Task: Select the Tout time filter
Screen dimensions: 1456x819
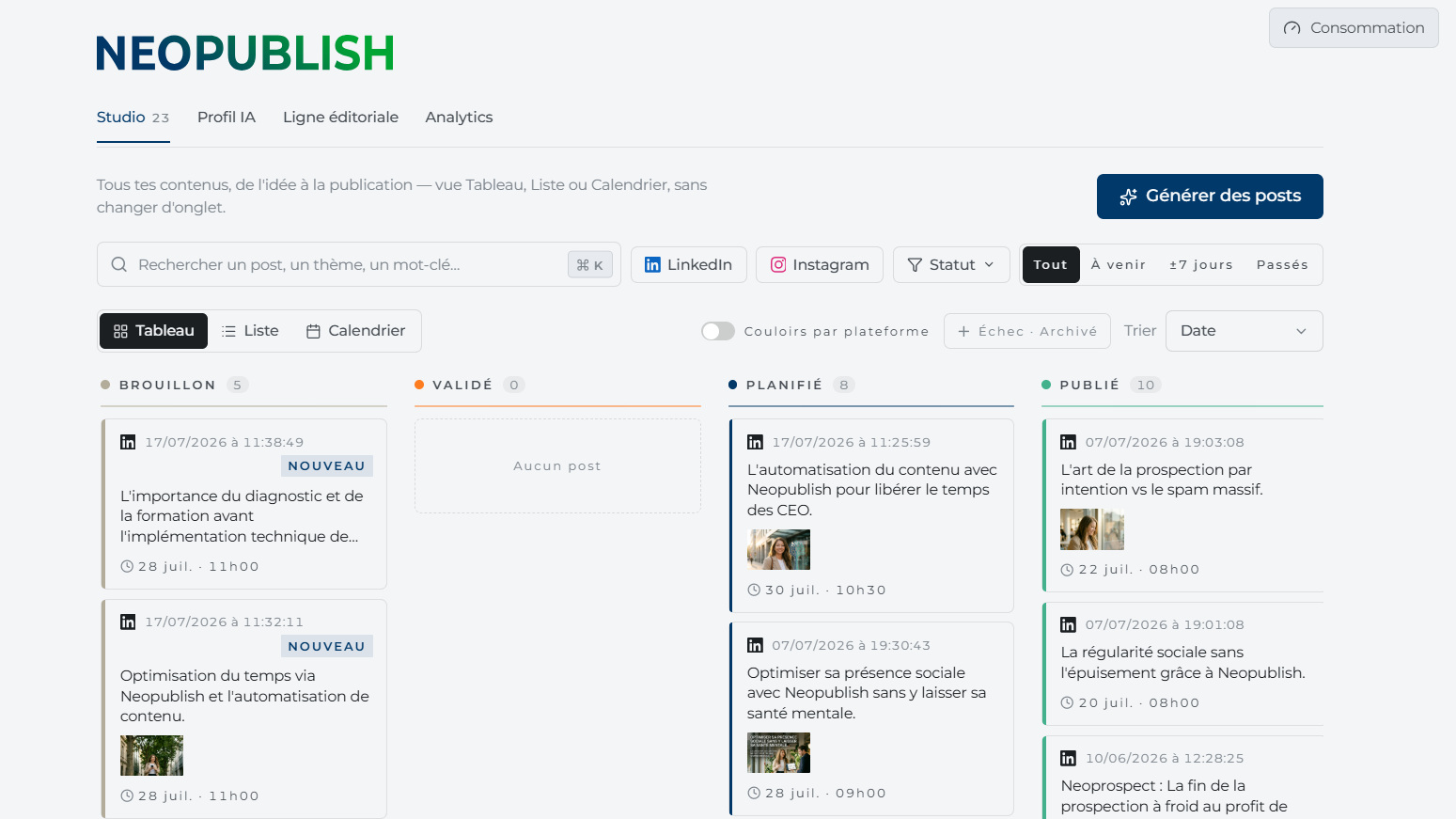Action: pos(1051,265)
